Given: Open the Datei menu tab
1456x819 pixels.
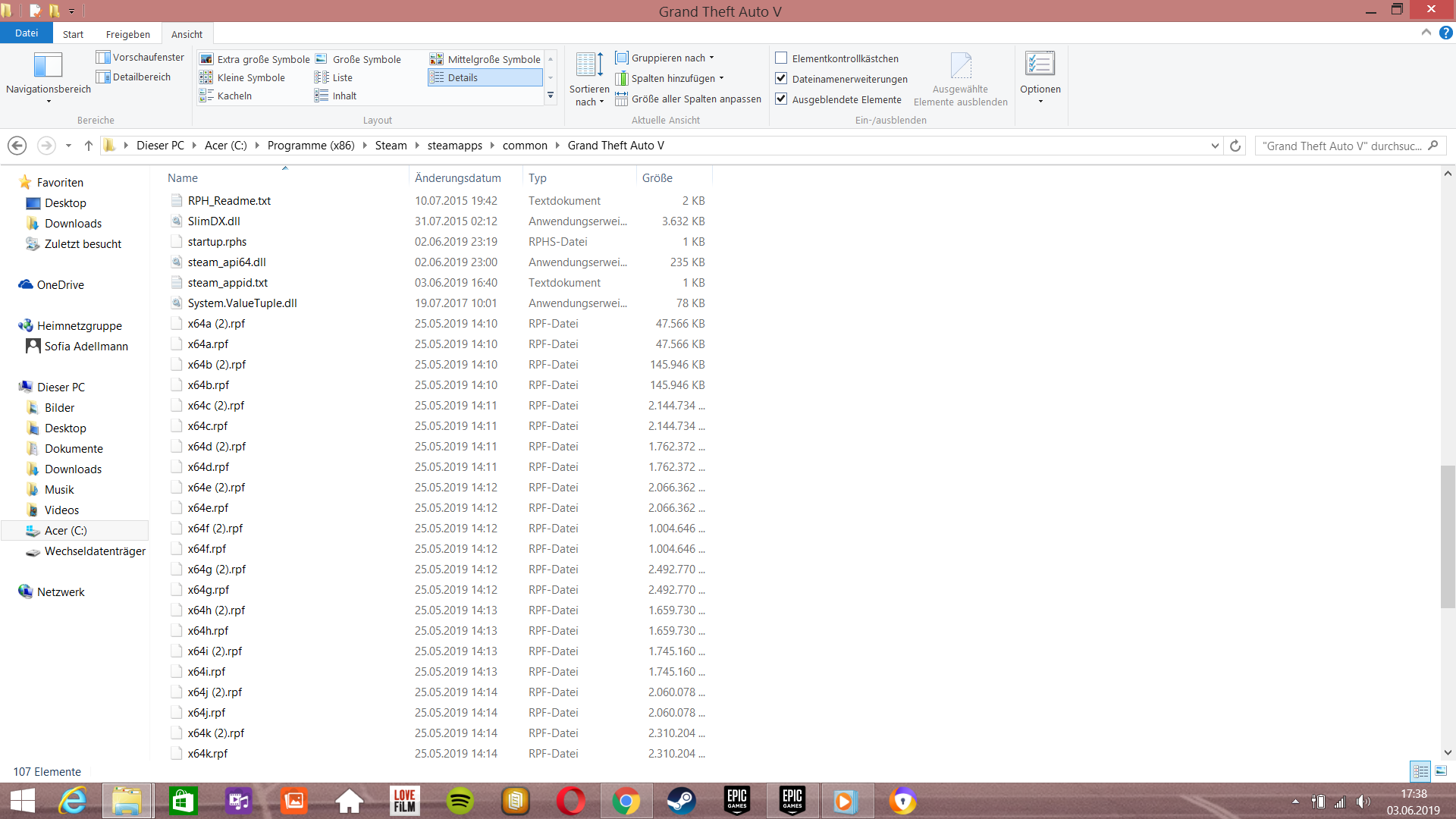Looking at the screenshot, I should pos(26,33).
